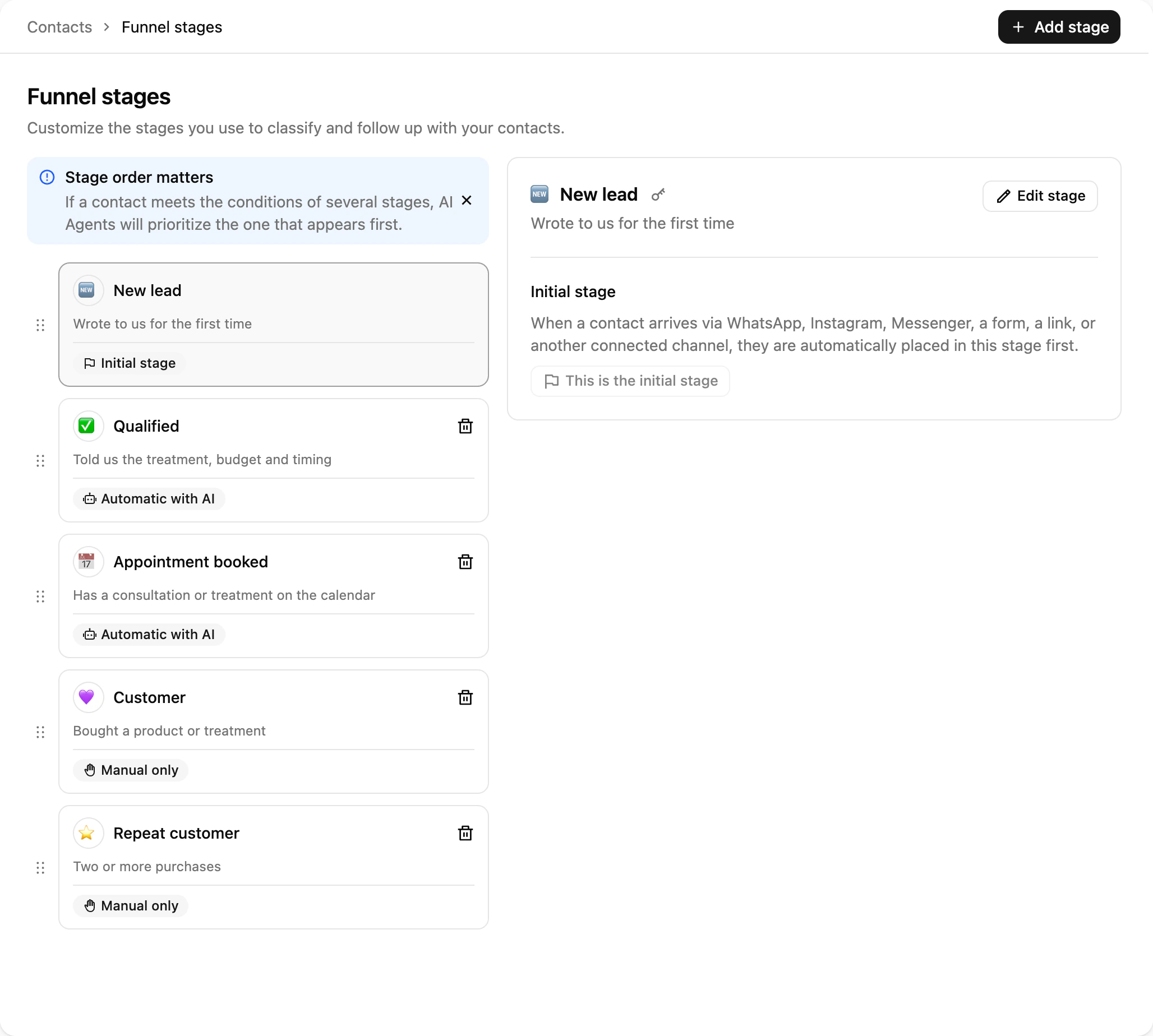Screen dimensions: 1153x1036
Task: Click the breadcrumb chevron separator
Action: (107, 27)
